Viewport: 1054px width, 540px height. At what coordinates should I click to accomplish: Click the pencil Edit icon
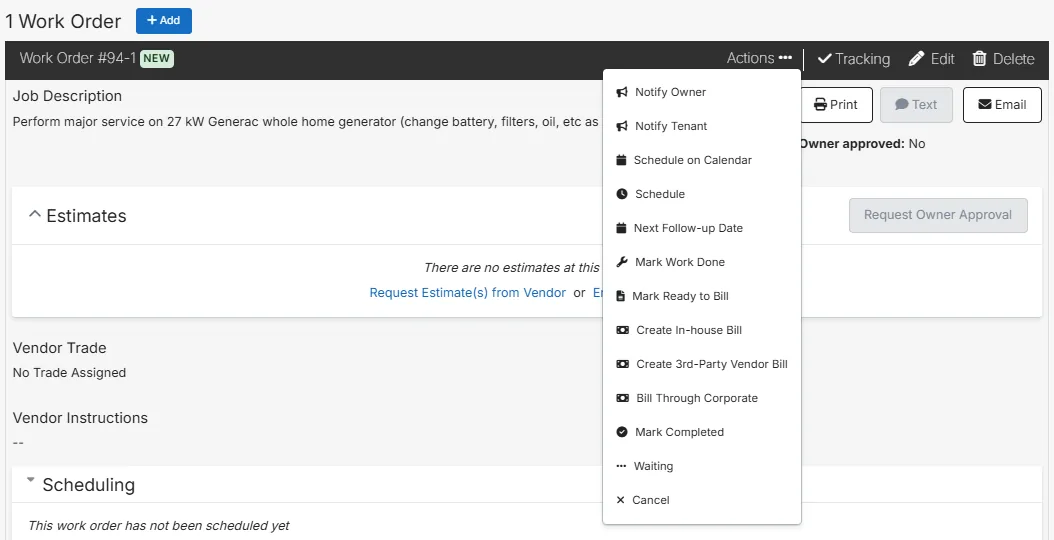(916, 59)
